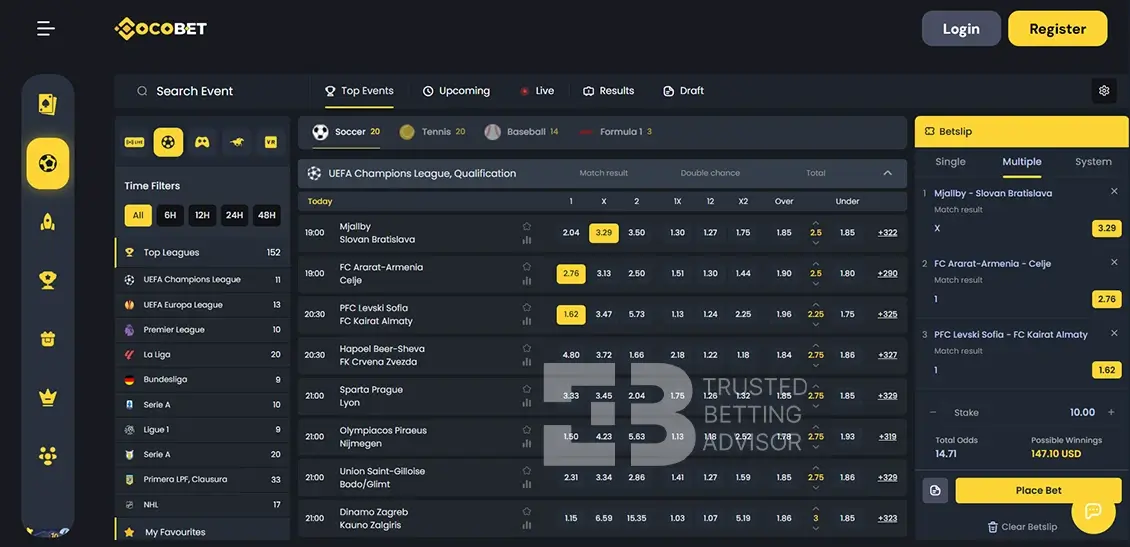Open the casino cards sidebar icon
The width and height of the screenshot is (1130, 547).
48,104
